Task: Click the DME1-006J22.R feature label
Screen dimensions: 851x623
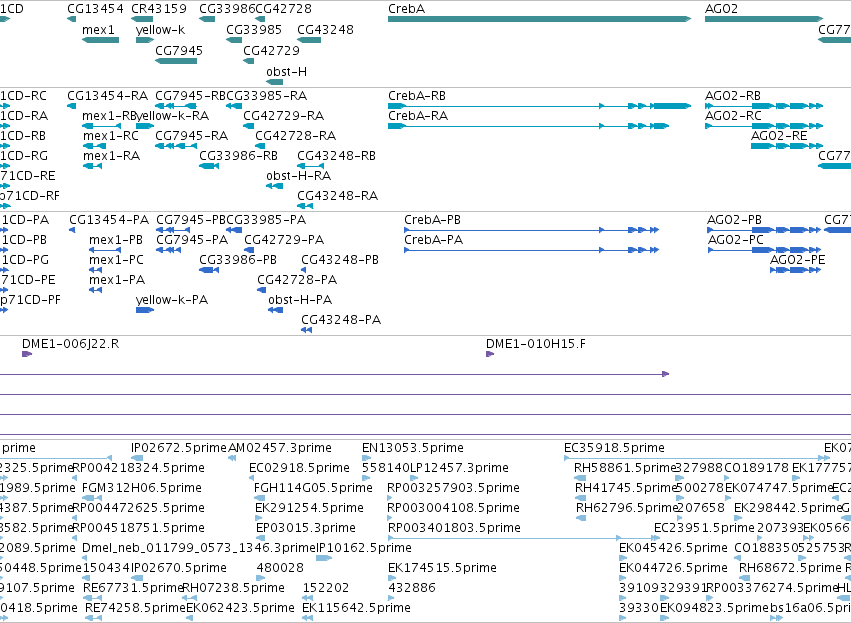Action: click(x=71, y=344)
